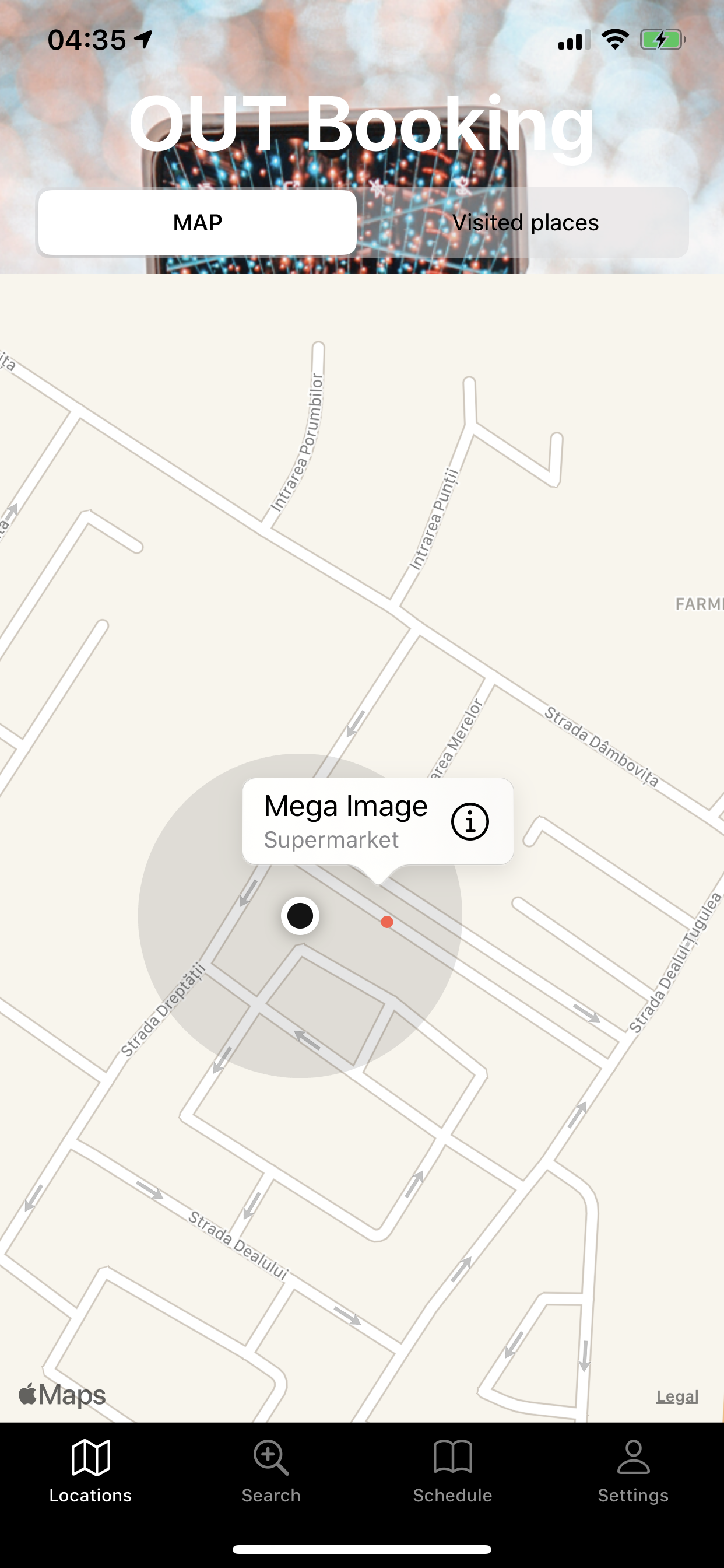724x1568 pixels.
Task: Open the Settings person icon
Action: [x=633, y=1457]
